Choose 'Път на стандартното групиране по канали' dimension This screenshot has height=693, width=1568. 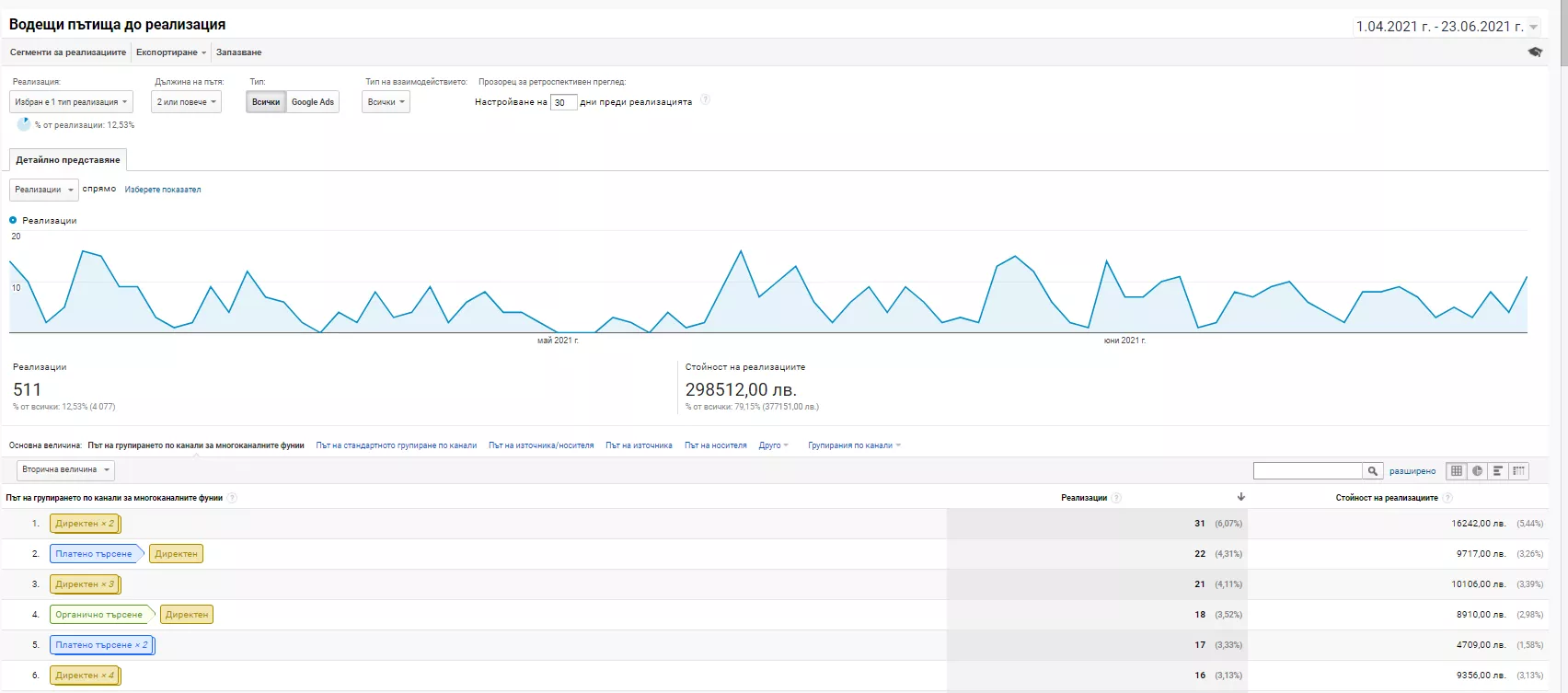[397, 445]
